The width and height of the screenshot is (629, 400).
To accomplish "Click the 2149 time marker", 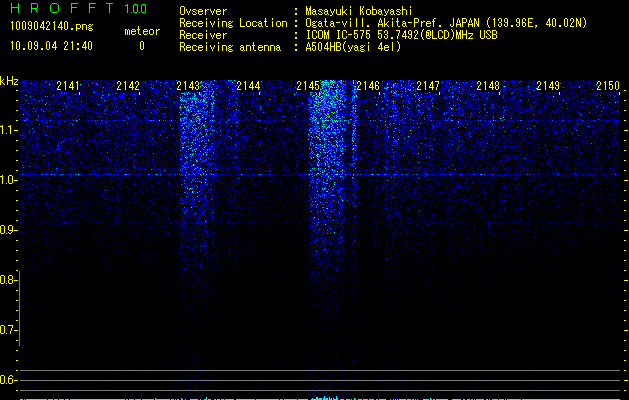I will click(x=548, y=85).
